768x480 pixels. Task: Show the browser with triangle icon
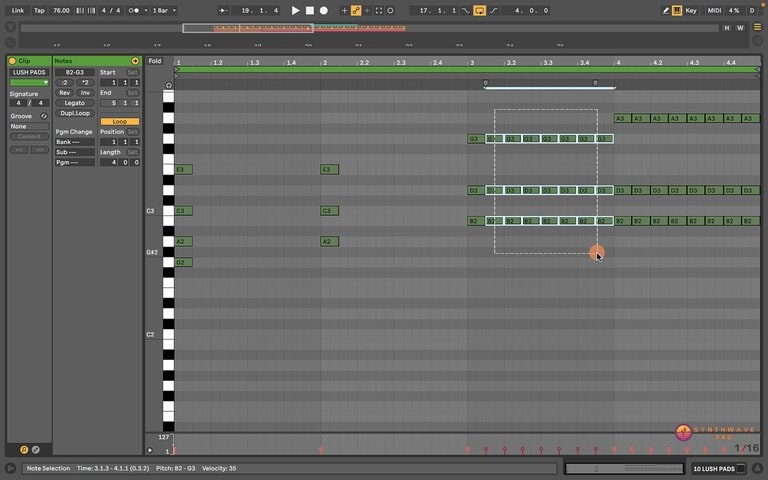tap(10, 27)
